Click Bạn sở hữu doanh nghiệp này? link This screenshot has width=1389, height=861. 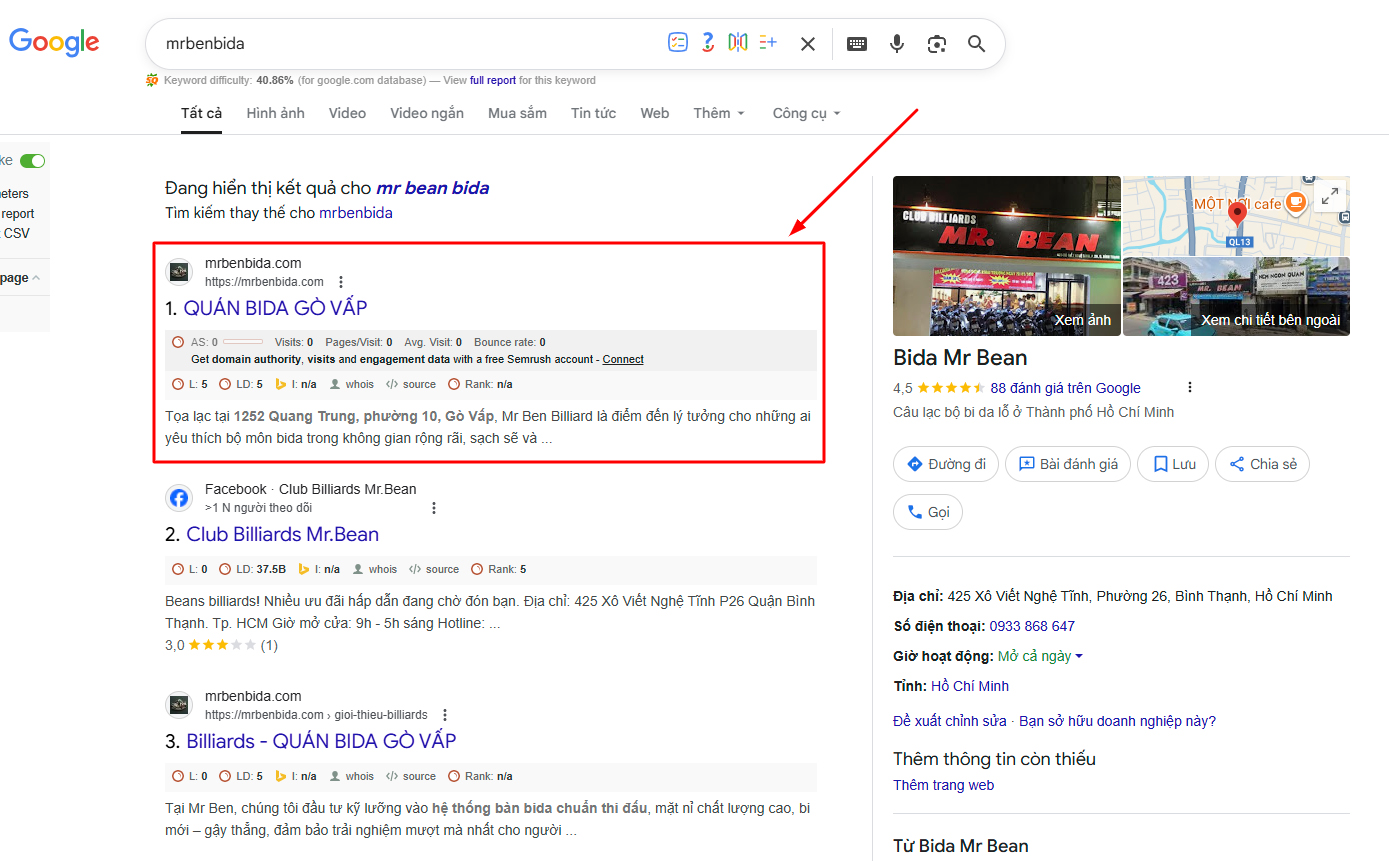coord(1118,721)
